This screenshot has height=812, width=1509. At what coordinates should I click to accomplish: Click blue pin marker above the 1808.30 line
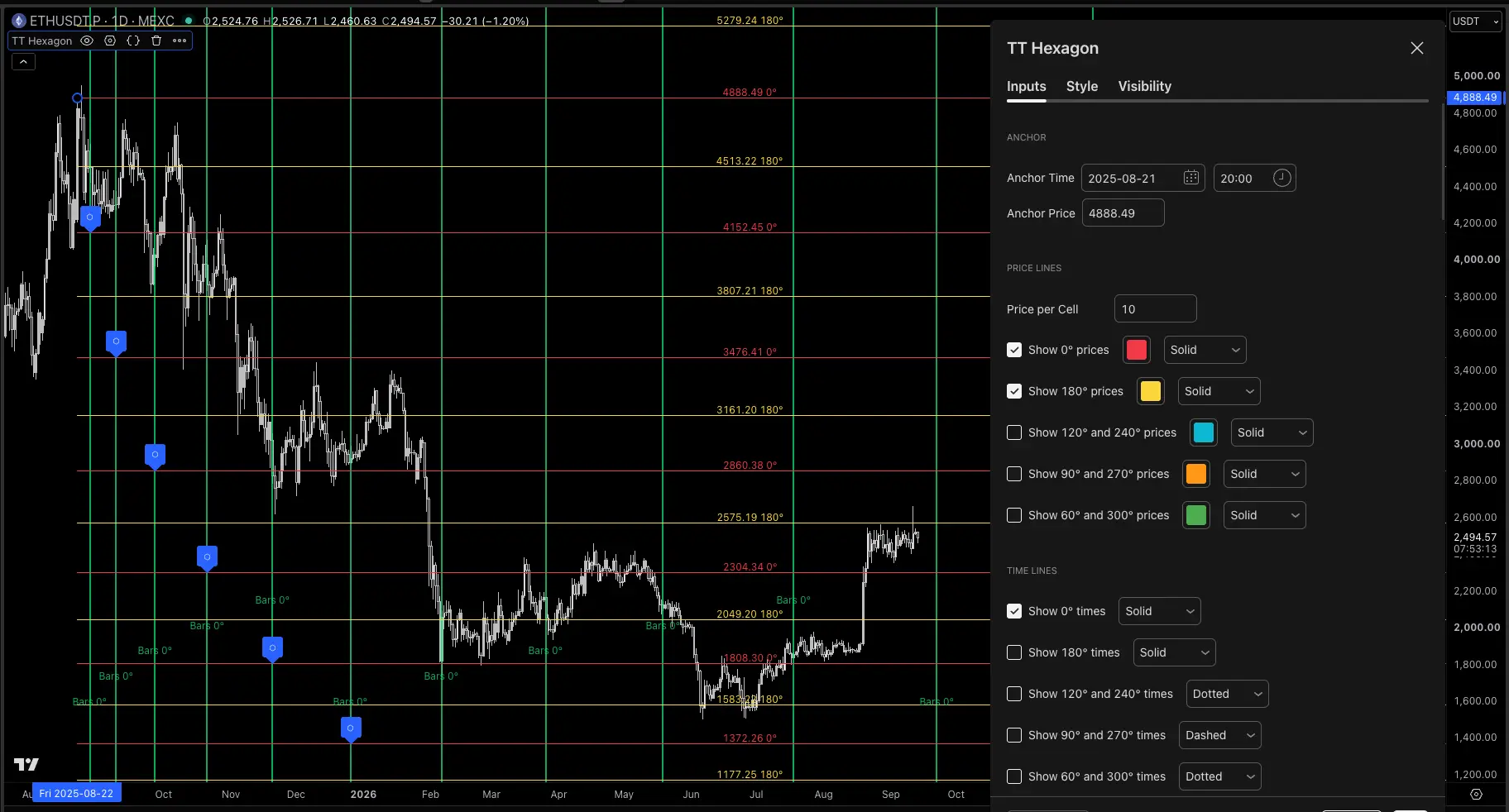pyautogui.click(x=272, y=649)
